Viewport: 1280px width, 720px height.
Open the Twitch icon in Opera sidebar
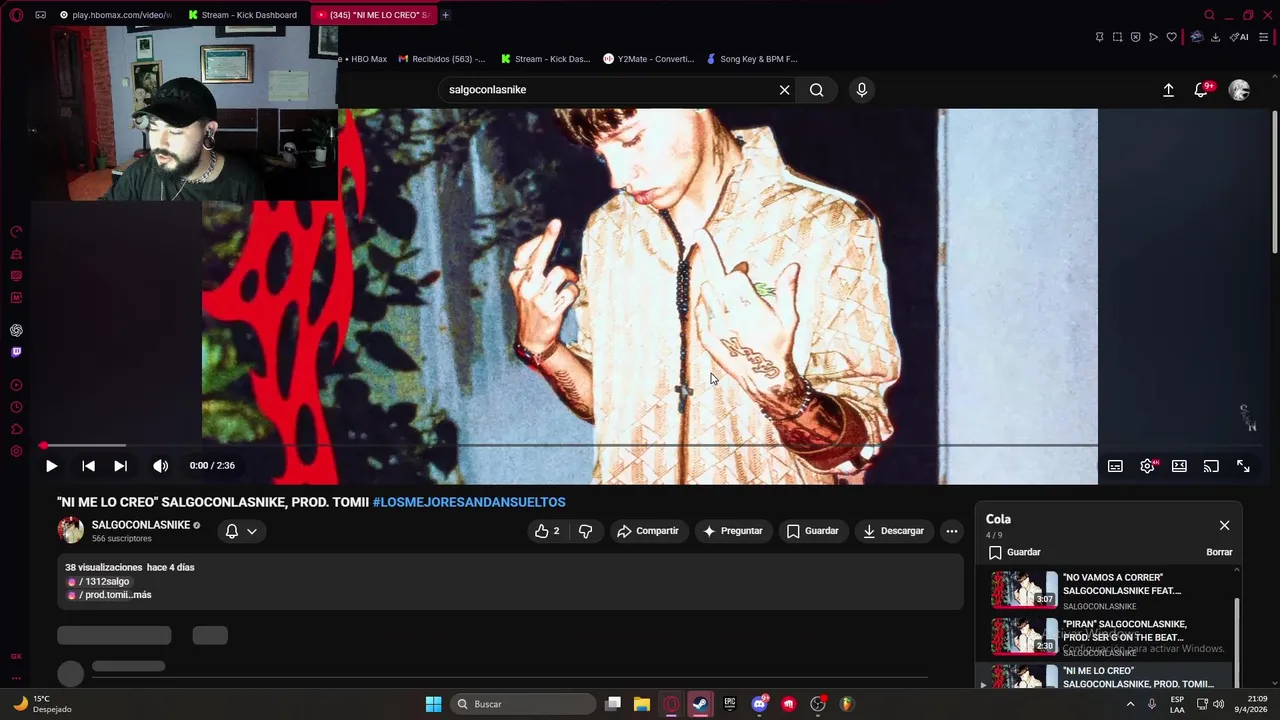click(16, 352)
